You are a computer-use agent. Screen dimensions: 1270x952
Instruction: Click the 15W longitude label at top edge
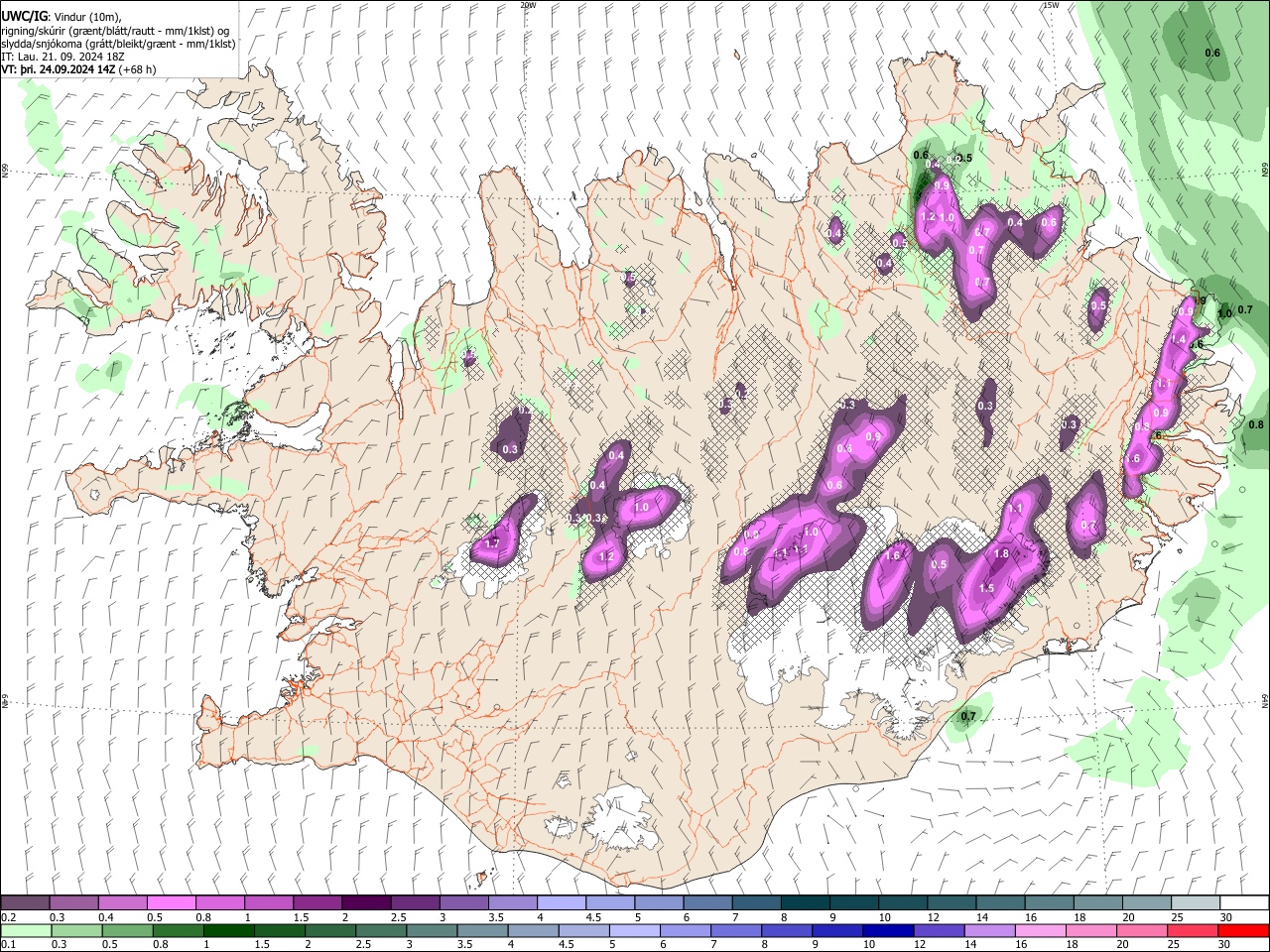1052,5
